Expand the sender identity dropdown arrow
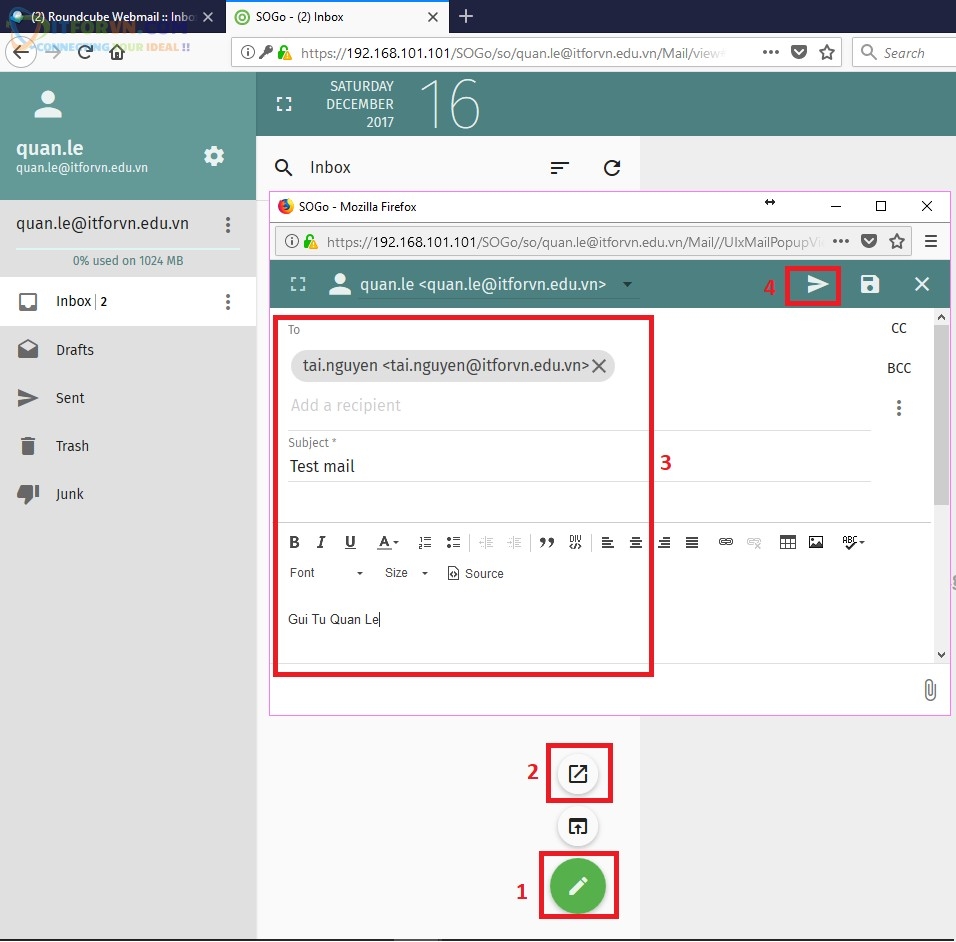The width and height of the screenshot is (956, 942). tap(628, 284)
